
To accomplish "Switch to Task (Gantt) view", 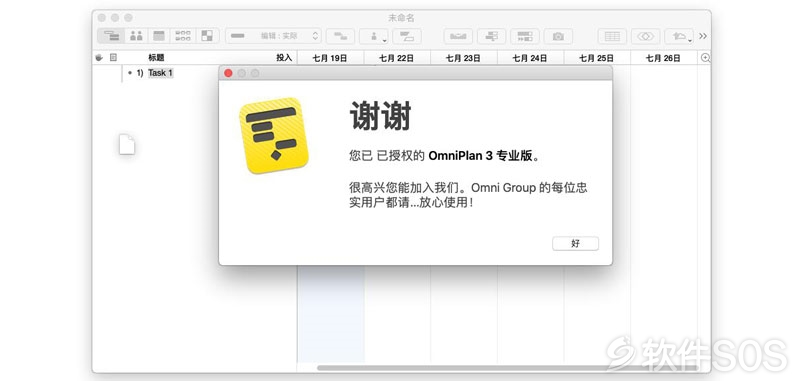I will coord(111,36).
